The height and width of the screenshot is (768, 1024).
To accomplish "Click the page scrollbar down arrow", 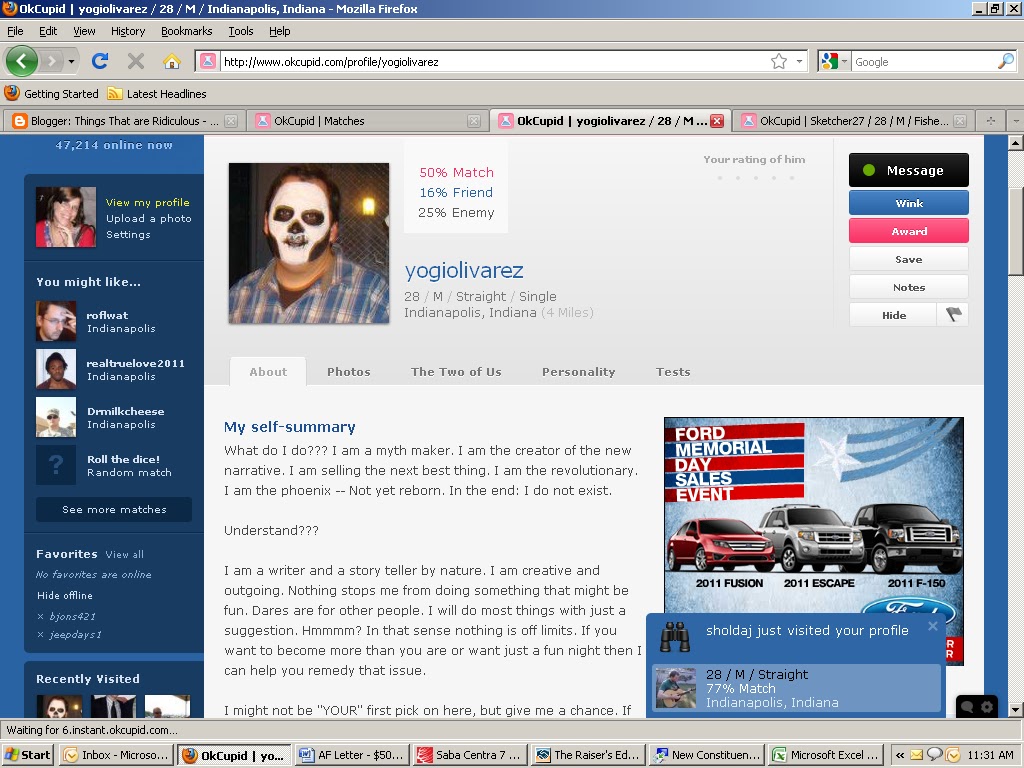I will point(1016,710).
